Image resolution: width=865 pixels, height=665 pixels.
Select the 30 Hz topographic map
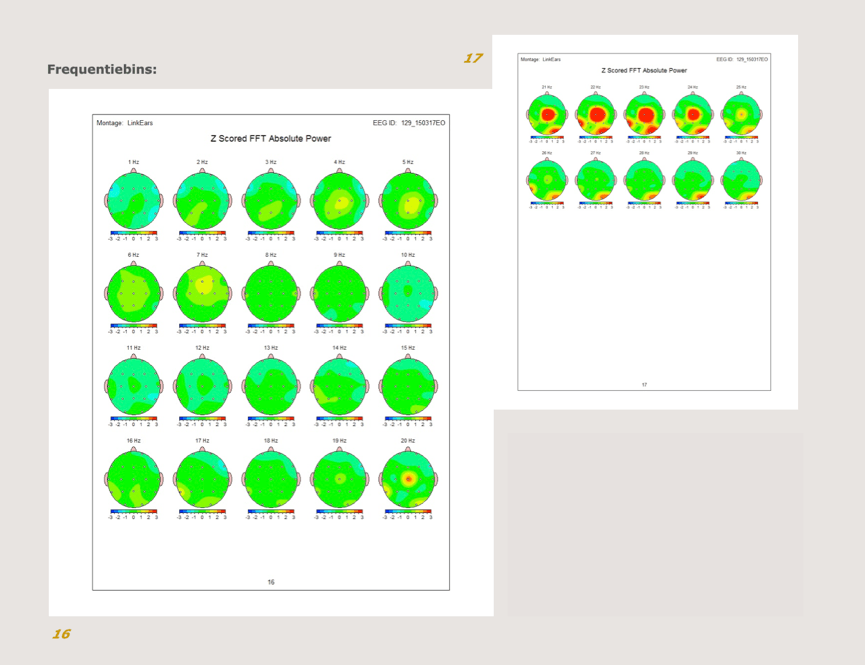741,180
